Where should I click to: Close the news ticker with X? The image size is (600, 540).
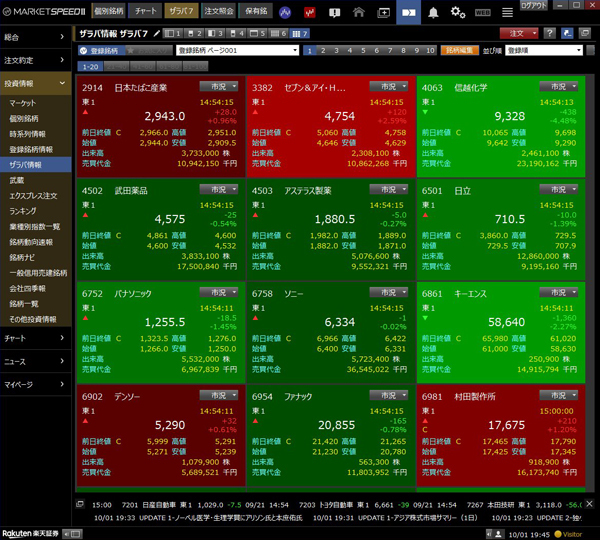(x=590, y=504)
